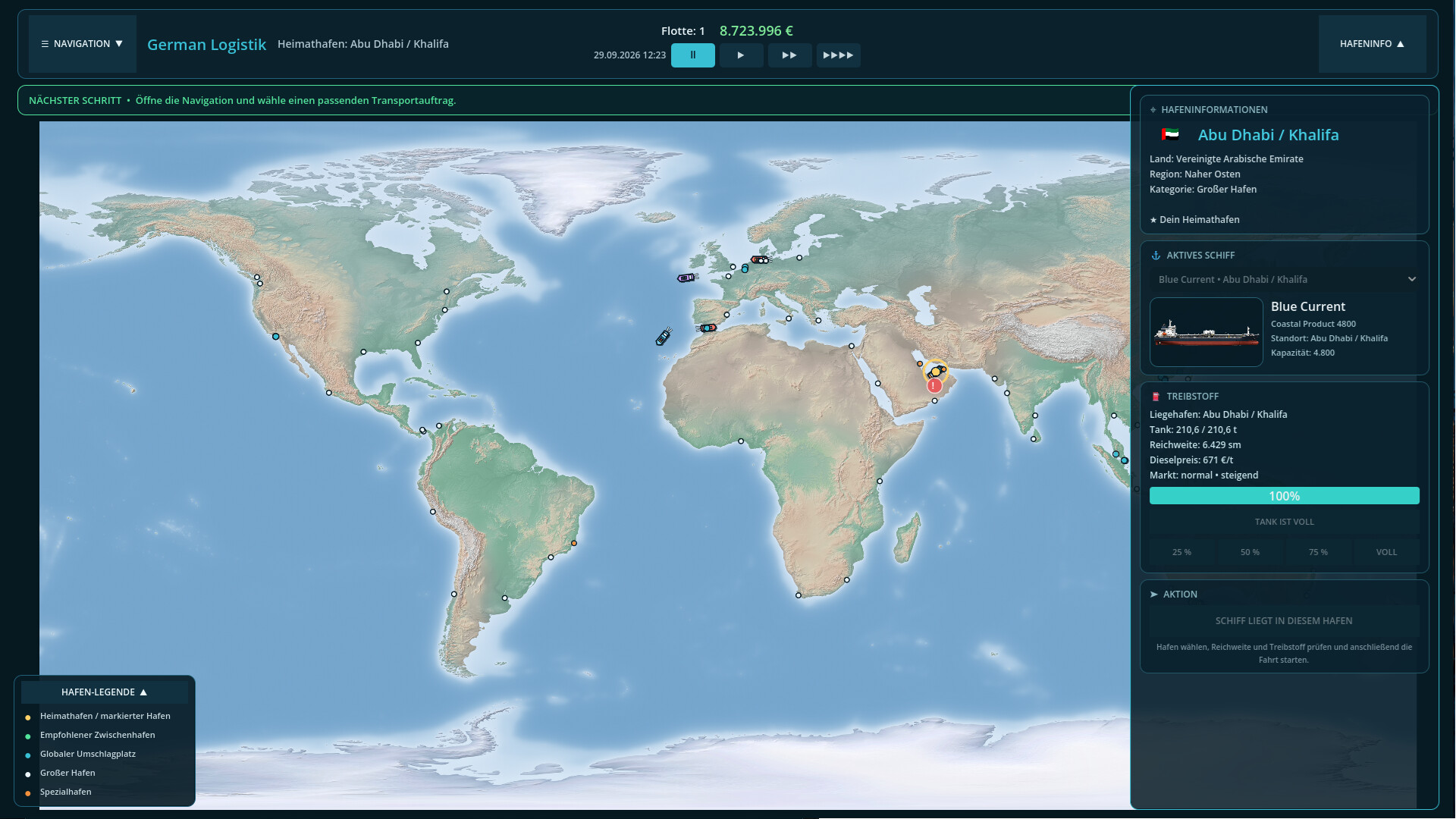Viewport: 1456px width, 819px height.
Task: Select the highlighted home port Abu Dhabi marker
Action: pos(936,372)
